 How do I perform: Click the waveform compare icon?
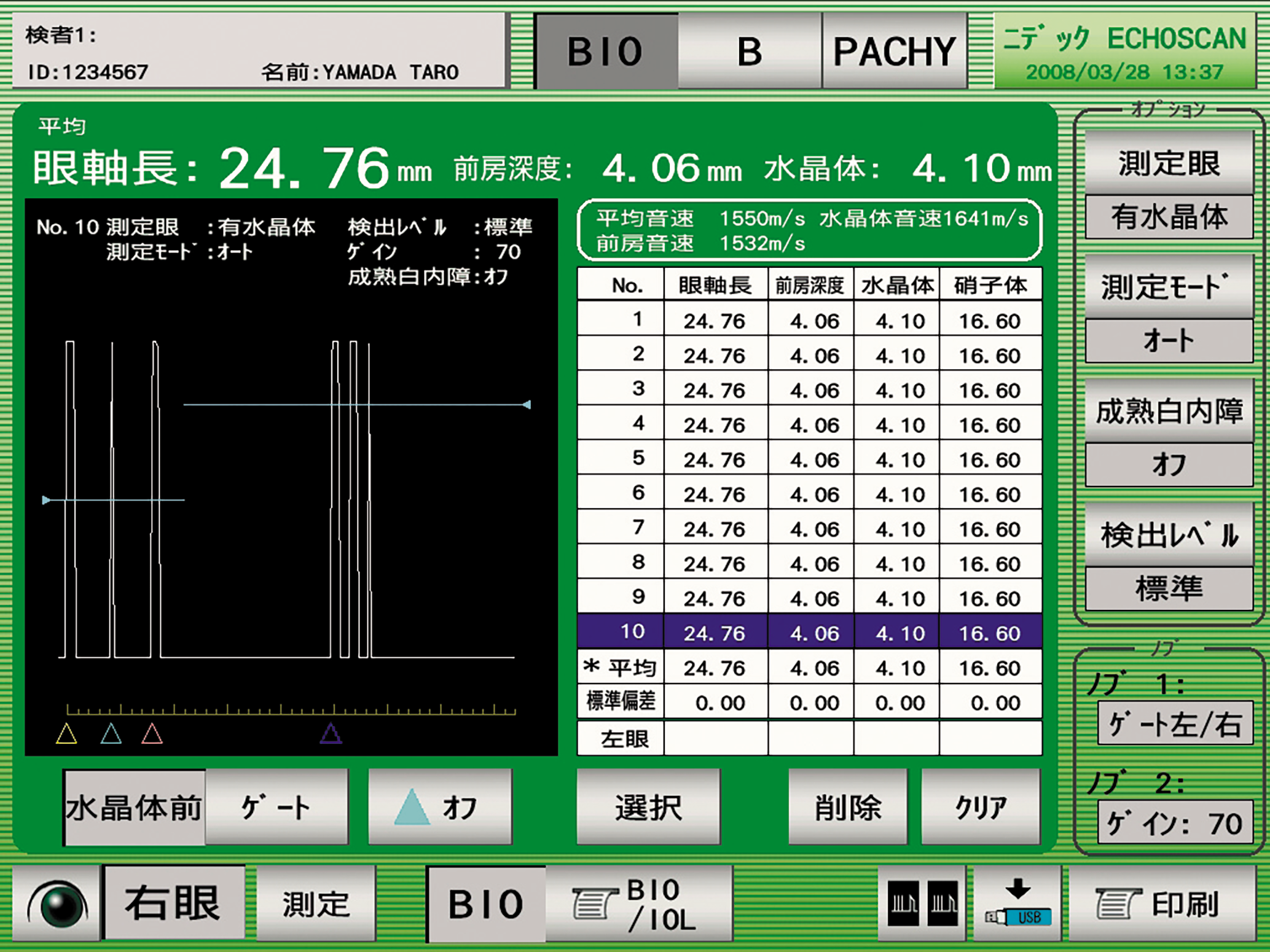click(922, 903)
